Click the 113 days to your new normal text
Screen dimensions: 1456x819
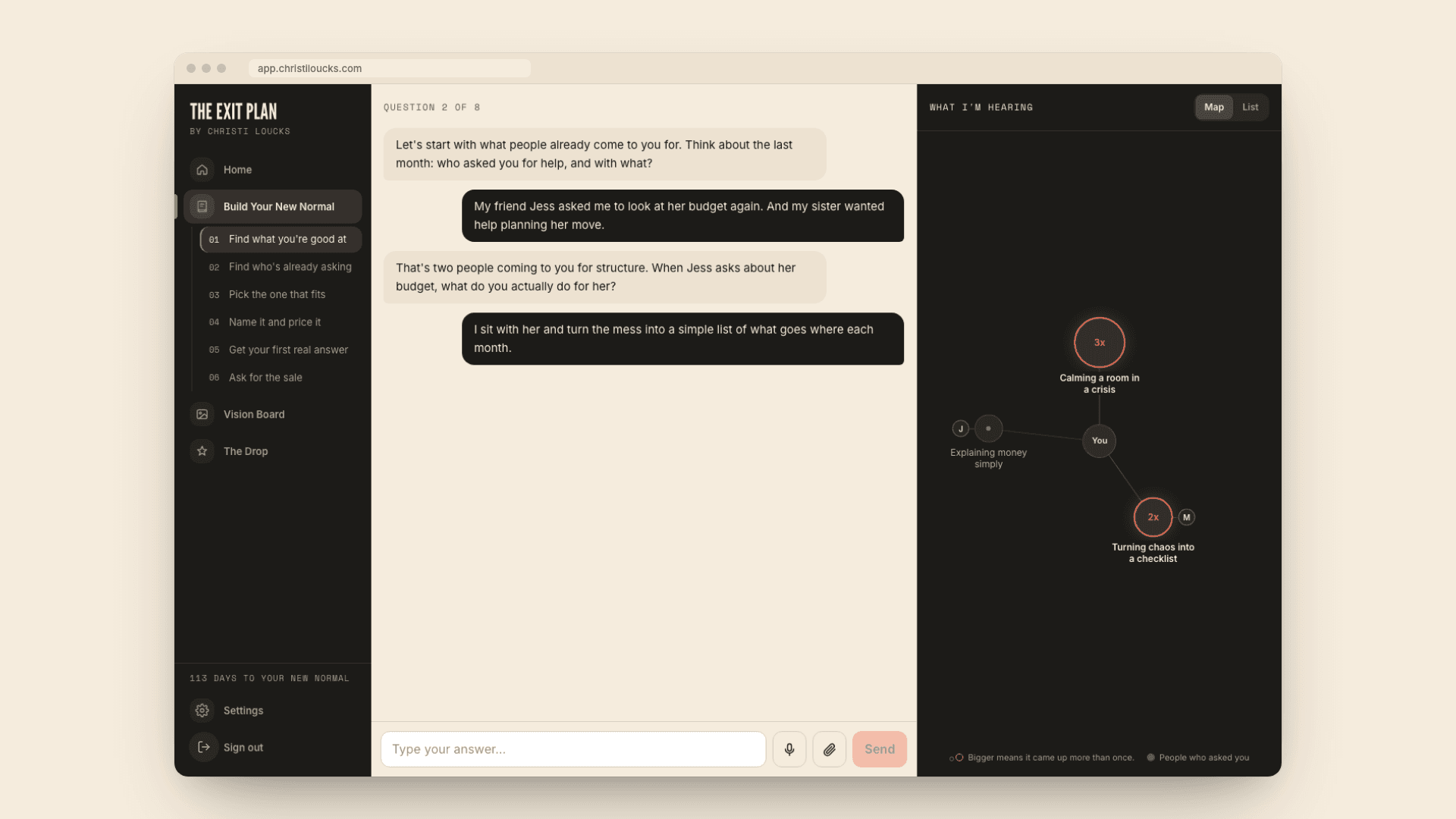pos(269,678)
